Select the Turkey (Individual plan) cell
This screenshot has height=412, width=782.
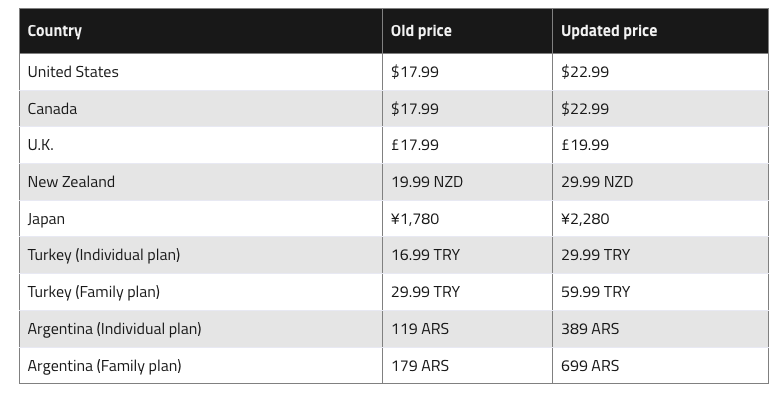coord(201,255)
